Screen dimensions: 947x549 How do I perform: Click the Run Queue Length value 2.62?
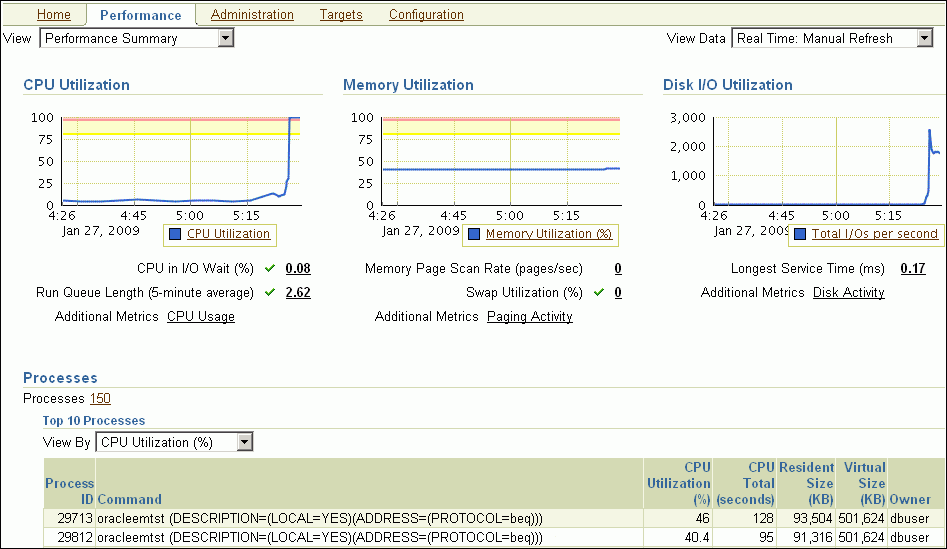(x=298, y=293)
